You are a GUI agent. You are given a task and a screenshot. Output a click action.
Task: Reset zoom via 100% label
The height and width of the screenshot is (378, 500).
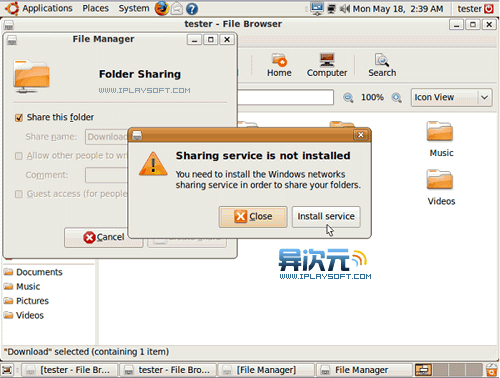[372, 97]
